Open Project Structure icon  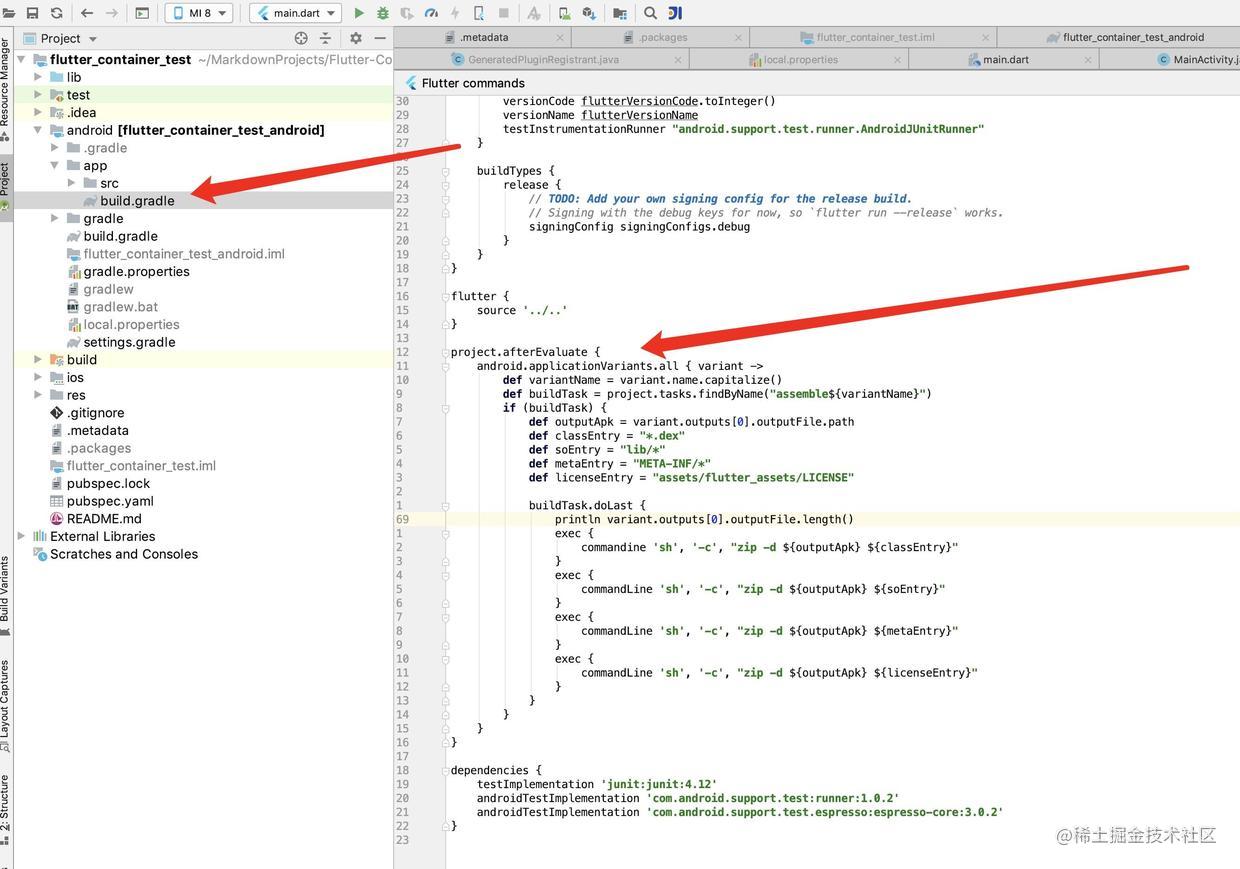(x=620, y=13)
